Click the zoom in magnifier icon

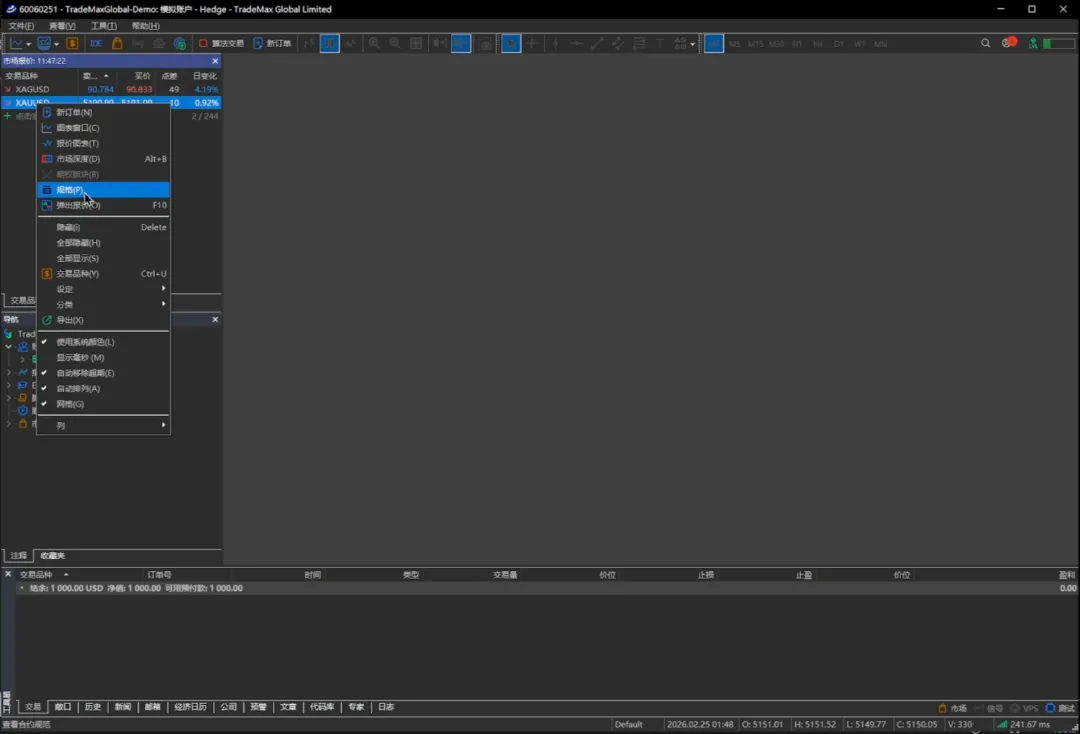pos(374,44)
